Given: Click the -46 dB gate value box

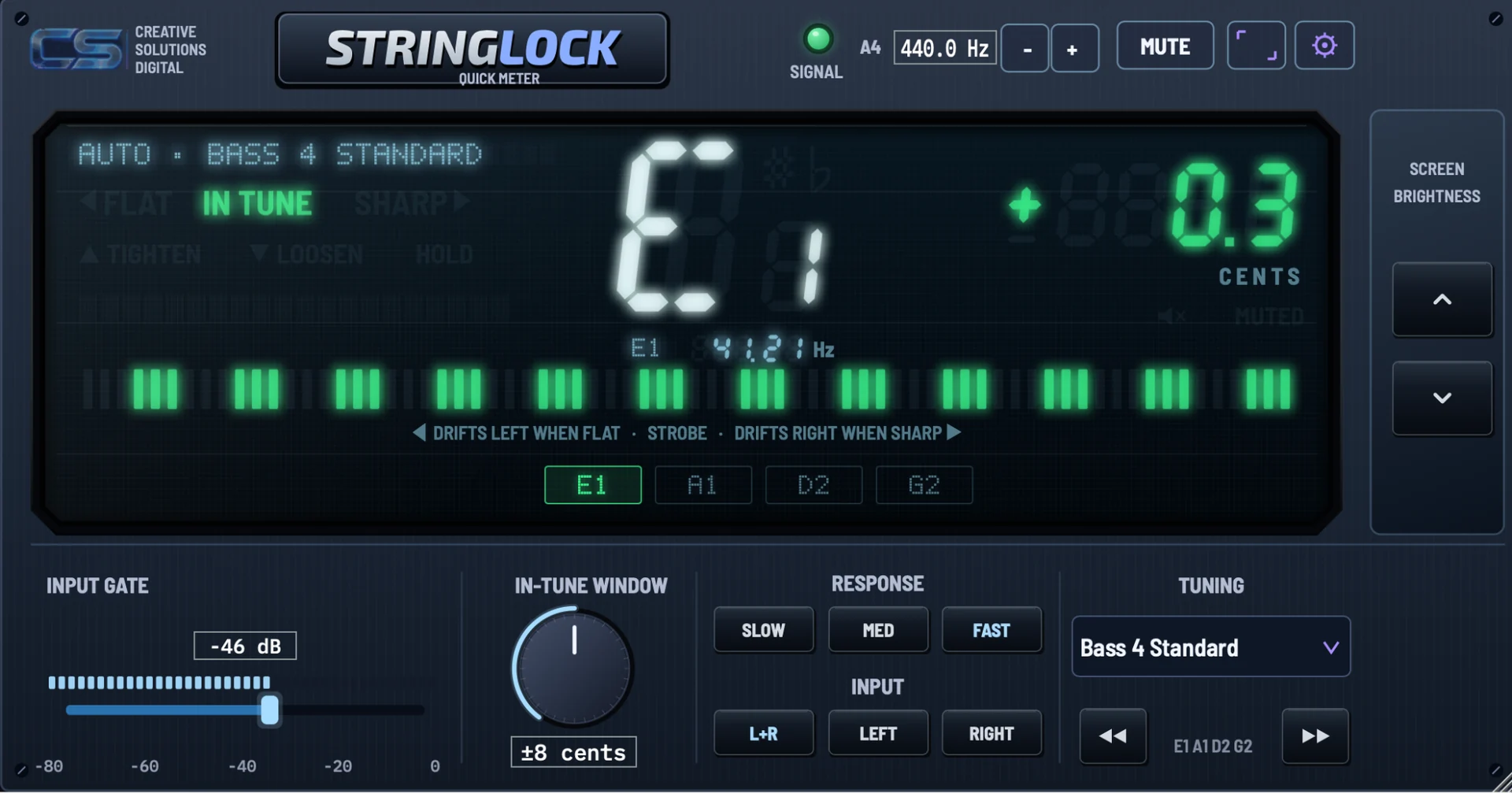Looking at the screenshot, I should [245, 646].
